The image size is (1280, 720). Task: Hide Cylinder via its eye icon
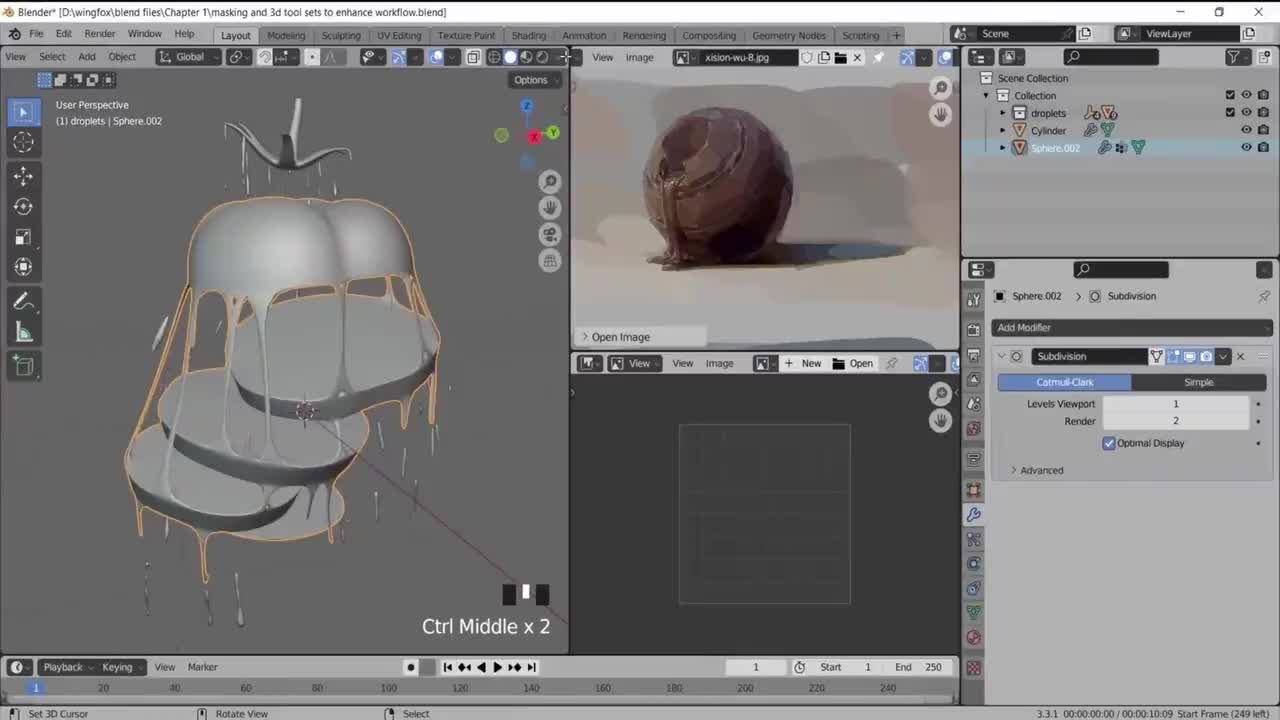(1246, 130)
